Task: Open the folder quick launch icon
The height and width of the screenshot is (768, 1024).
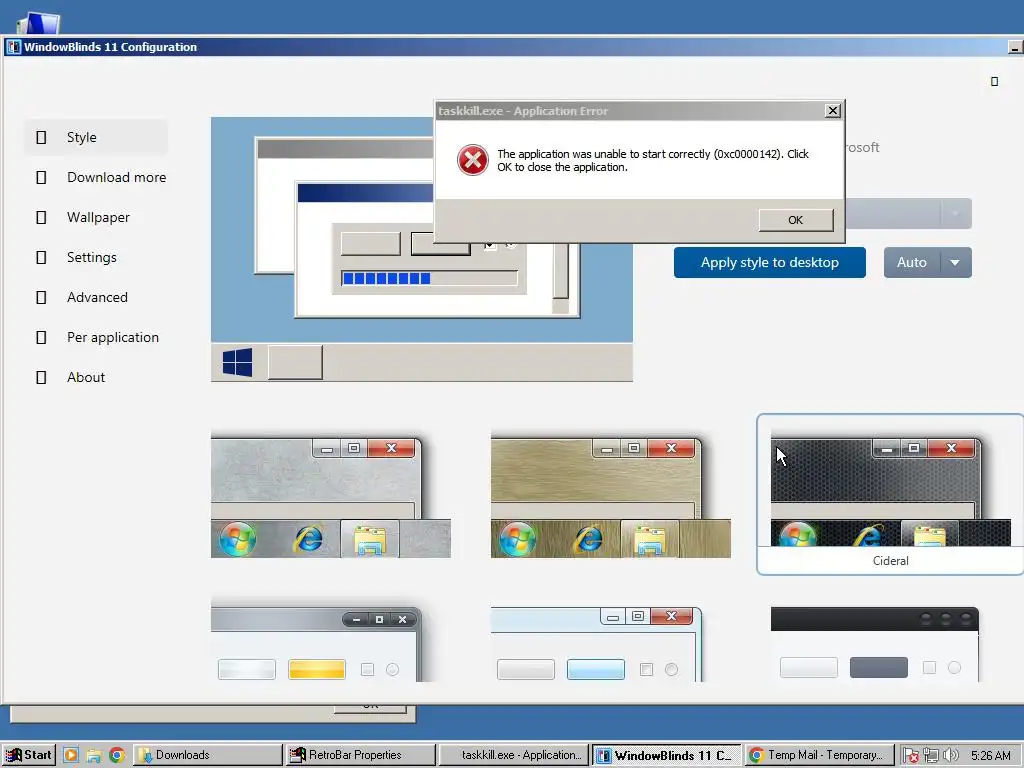Action: (x=93, y=756)
